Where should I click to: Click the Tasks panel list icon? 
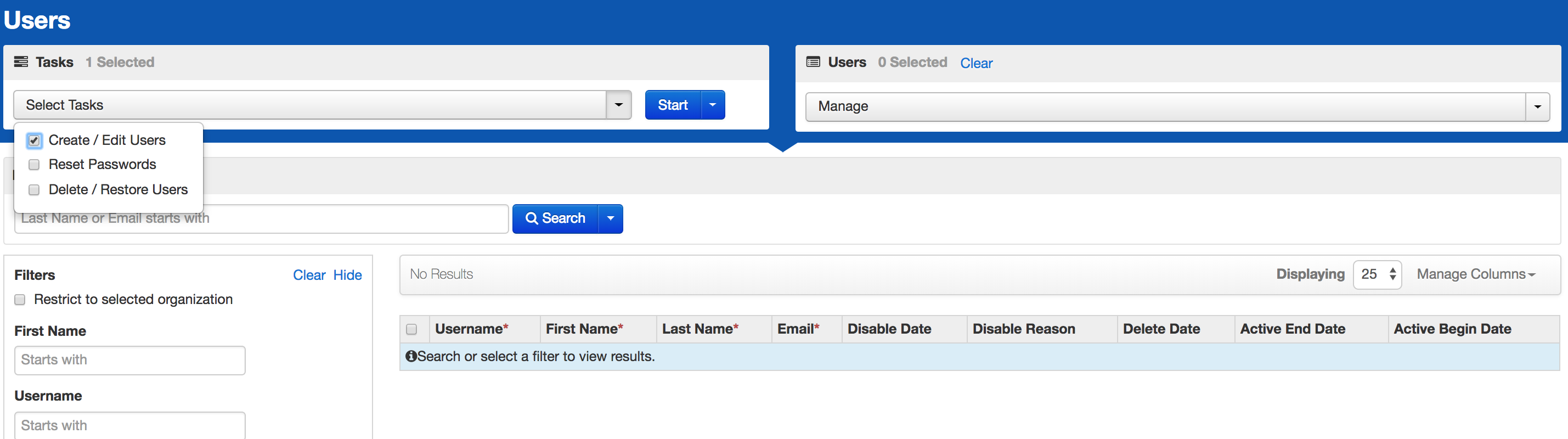(21, 62)
